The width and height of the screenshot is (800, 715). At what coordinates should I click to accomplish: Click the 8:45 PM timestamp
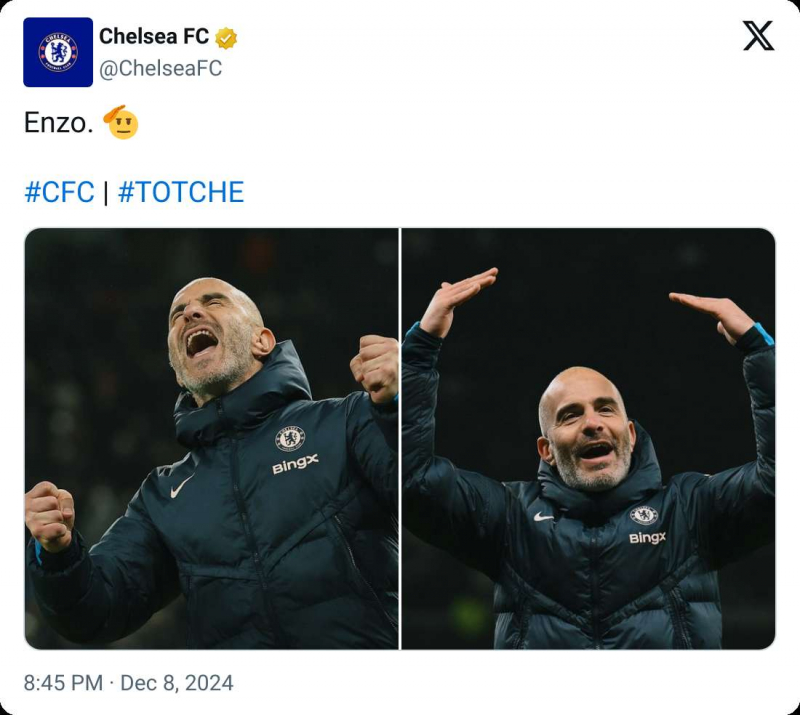(x=63, y=683)
